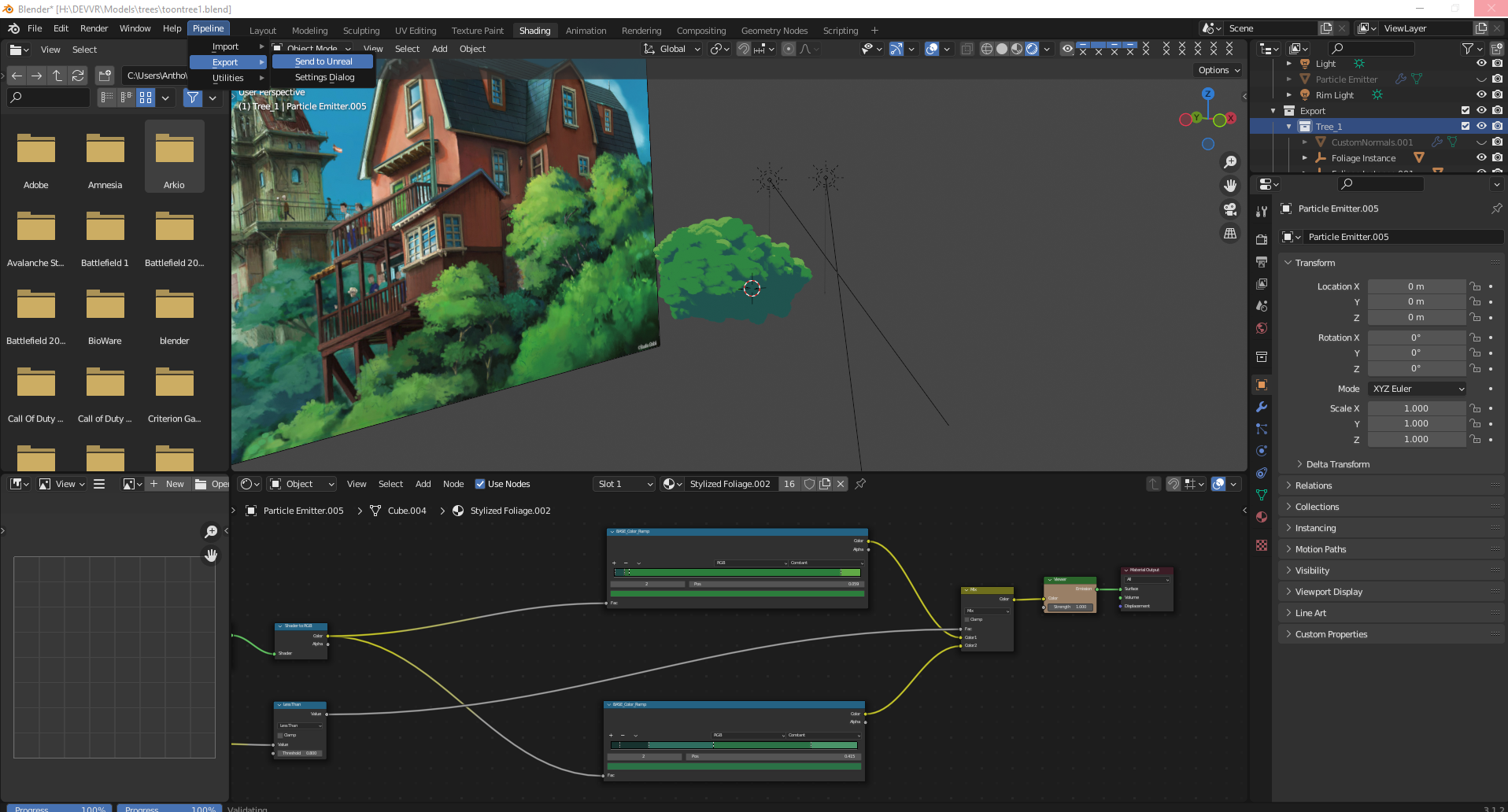Click the viewport pan hand icon
The height and width of the screenshot is (812, 1508).
[x=1230, y=186]
